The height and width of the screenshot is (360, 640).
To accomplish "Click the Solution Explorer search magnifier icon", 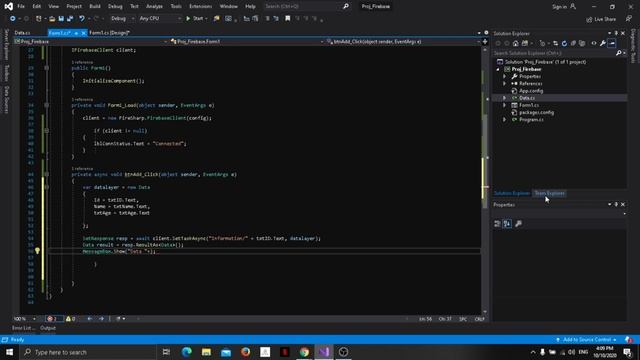I will click(x=618, y=53).
